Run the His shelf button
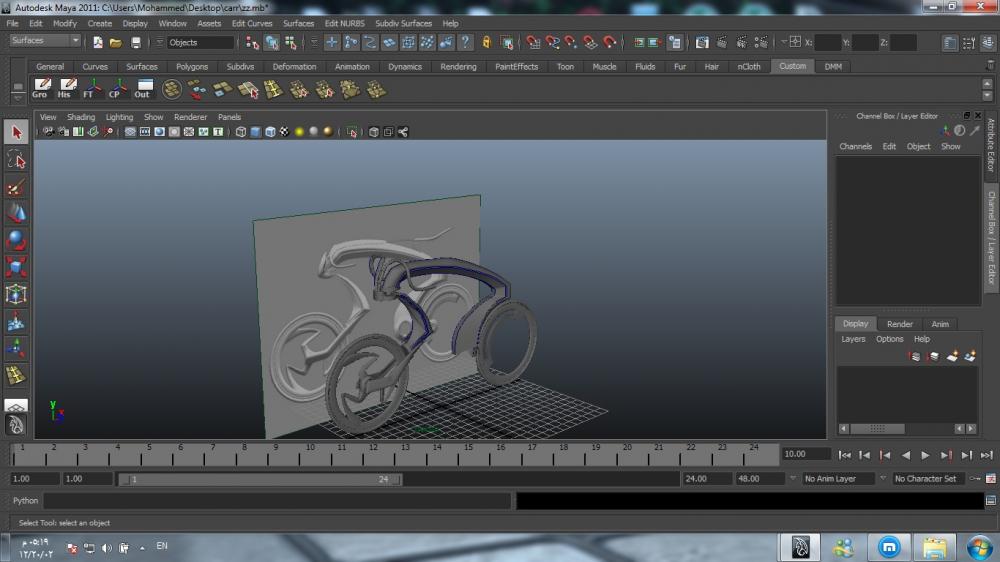1000x562 pixels. click(66, 88)
